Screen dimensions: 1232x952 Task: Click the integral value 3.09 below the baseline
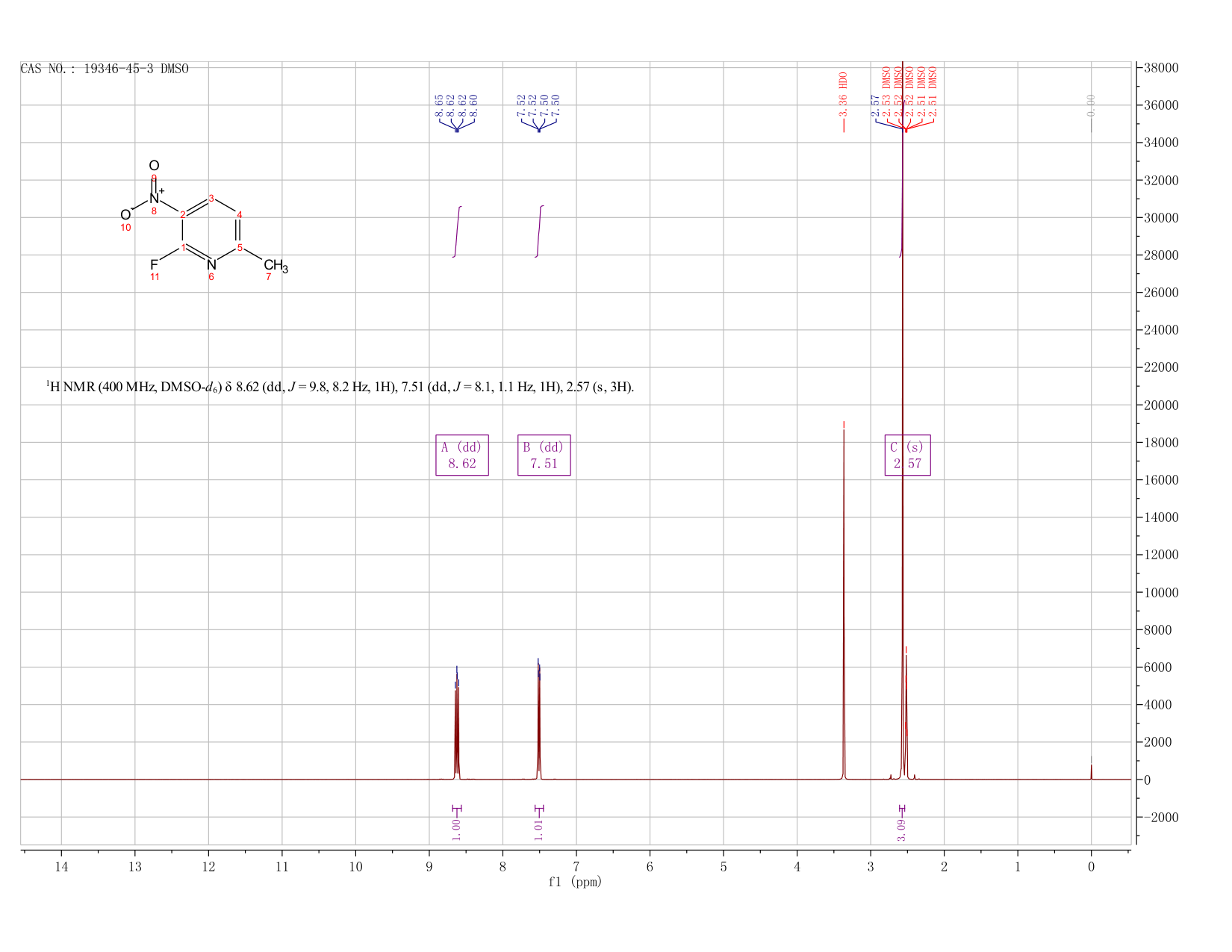[x=902, y=830]
